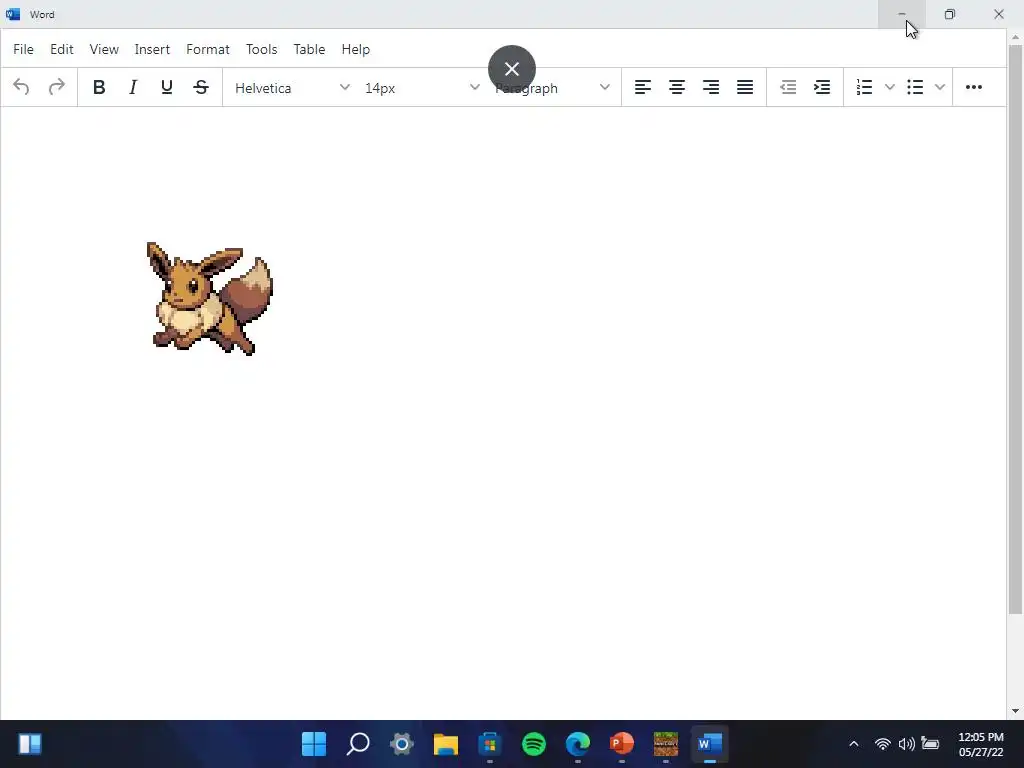This screenshot has height=768, width=1024.
Task: Justify text alignment
Action: click(745, 87)
